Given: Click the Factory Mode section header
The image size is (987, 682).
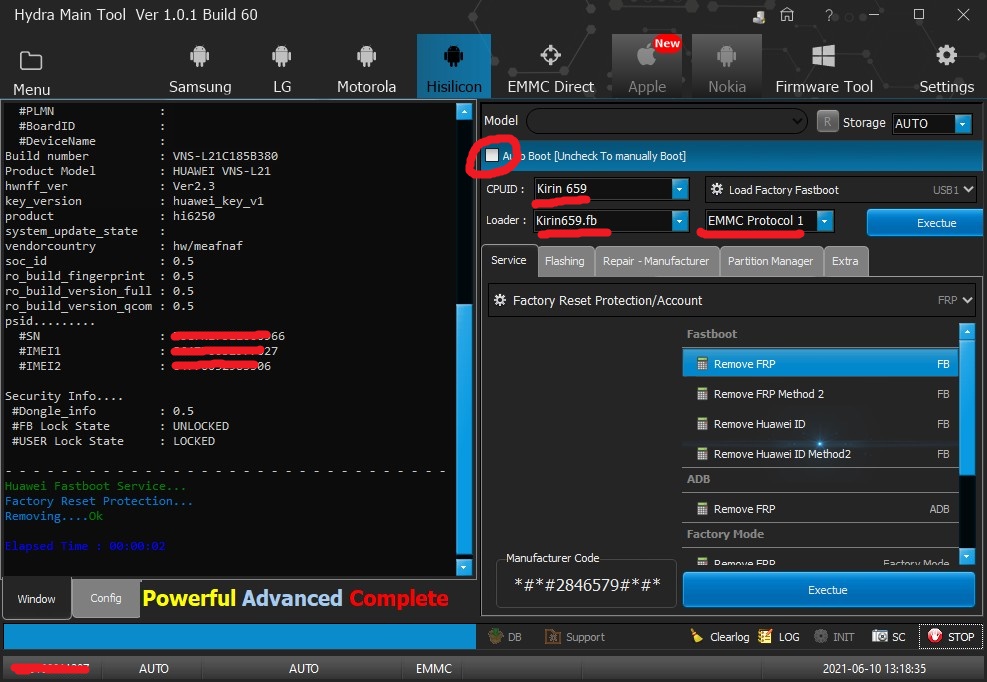Looking at the screenshot, I should [725, 534].
